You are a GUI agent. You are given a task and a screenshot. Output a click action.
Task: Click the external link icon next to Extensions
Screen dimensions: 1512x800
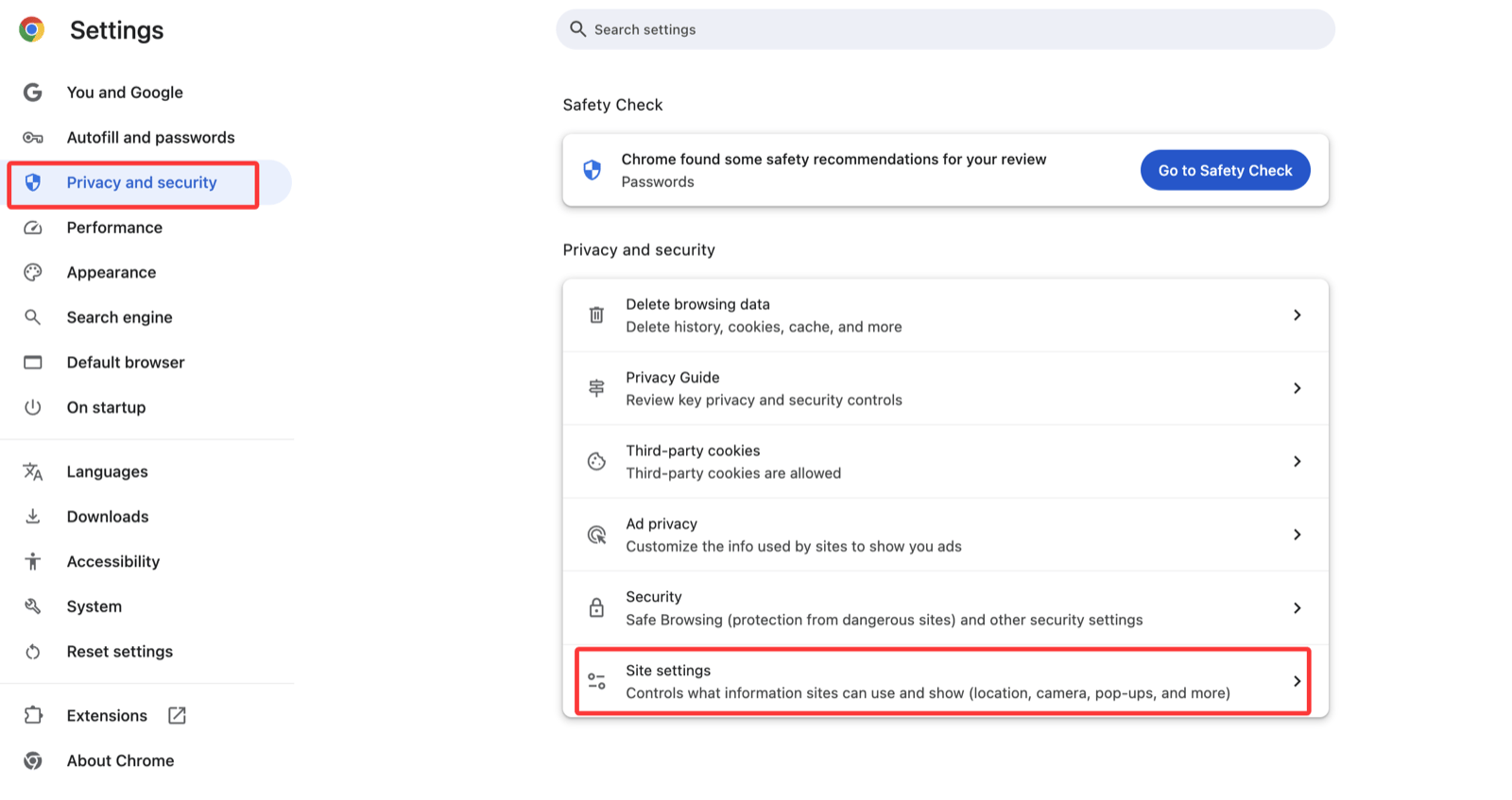click(x=177, y=716)
